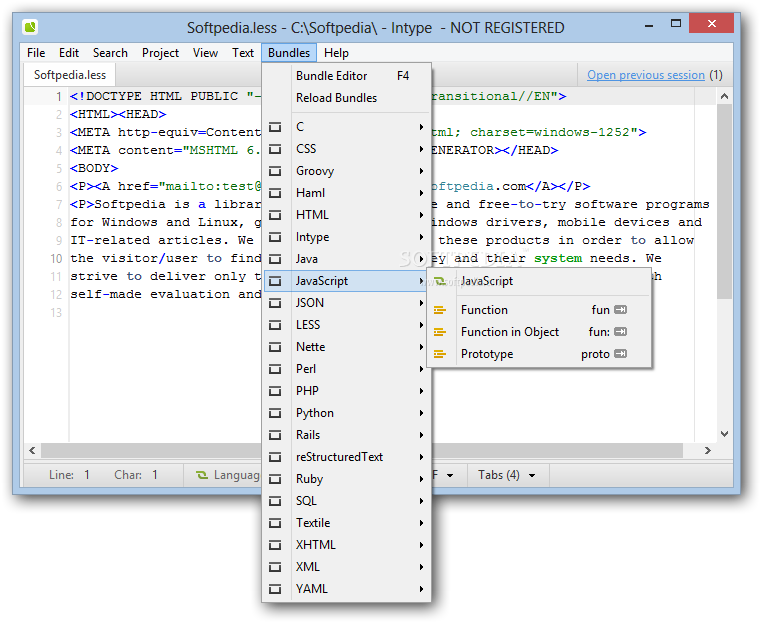Click the C bundle icon
The width and height of the screenshot is (761, 623).
coord(275,127)
